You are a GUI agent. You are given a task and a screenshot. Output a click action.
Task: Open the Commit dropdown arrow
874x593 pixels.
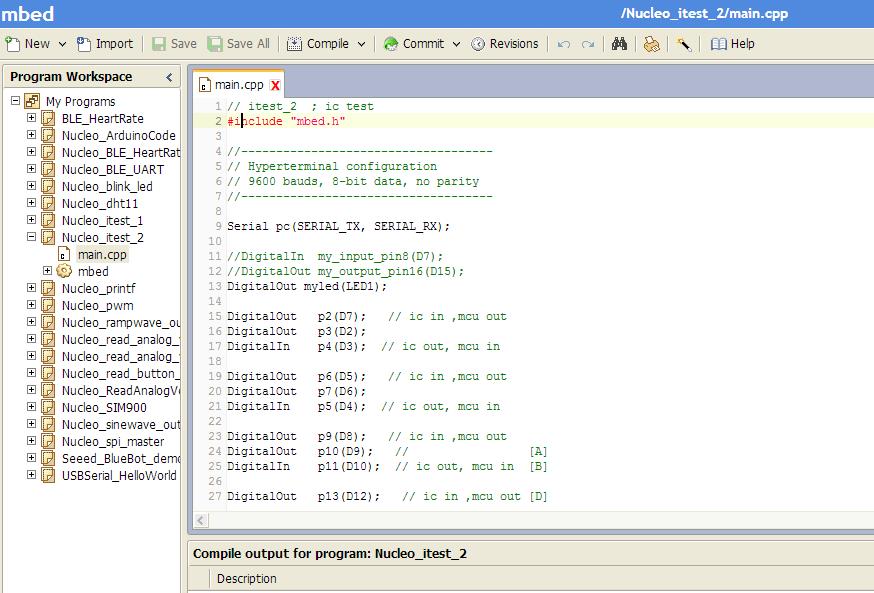click(x=457, y=44)
